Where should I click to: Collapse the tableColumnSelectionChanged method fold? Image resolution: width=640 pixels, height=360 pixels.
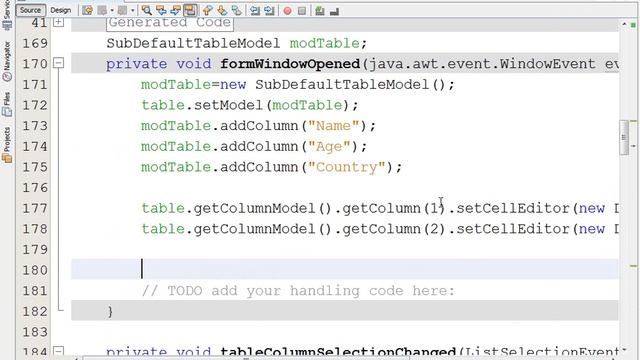pos(59,351)
